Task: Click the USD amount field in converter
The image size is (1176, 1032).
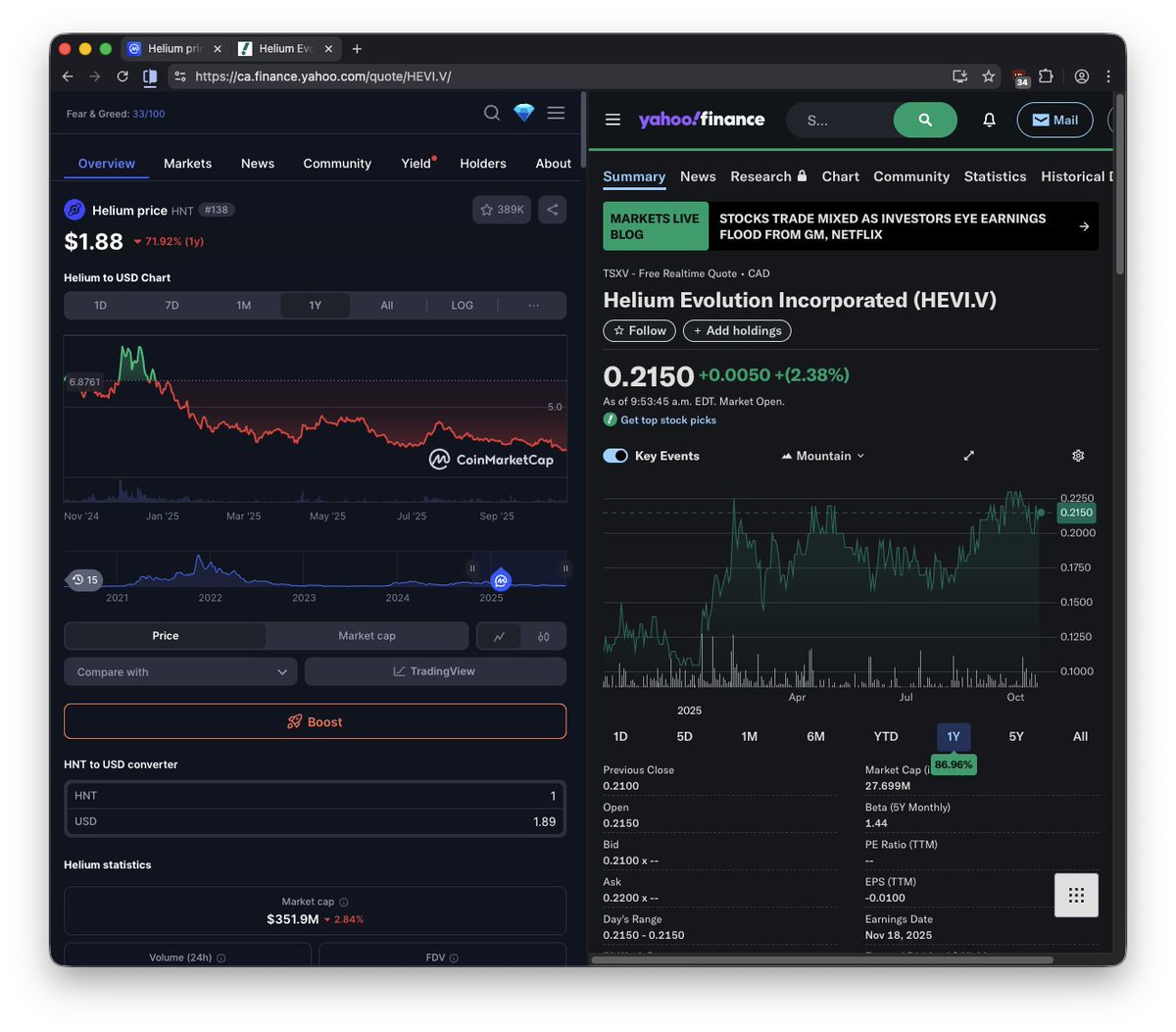Action: 316,821
